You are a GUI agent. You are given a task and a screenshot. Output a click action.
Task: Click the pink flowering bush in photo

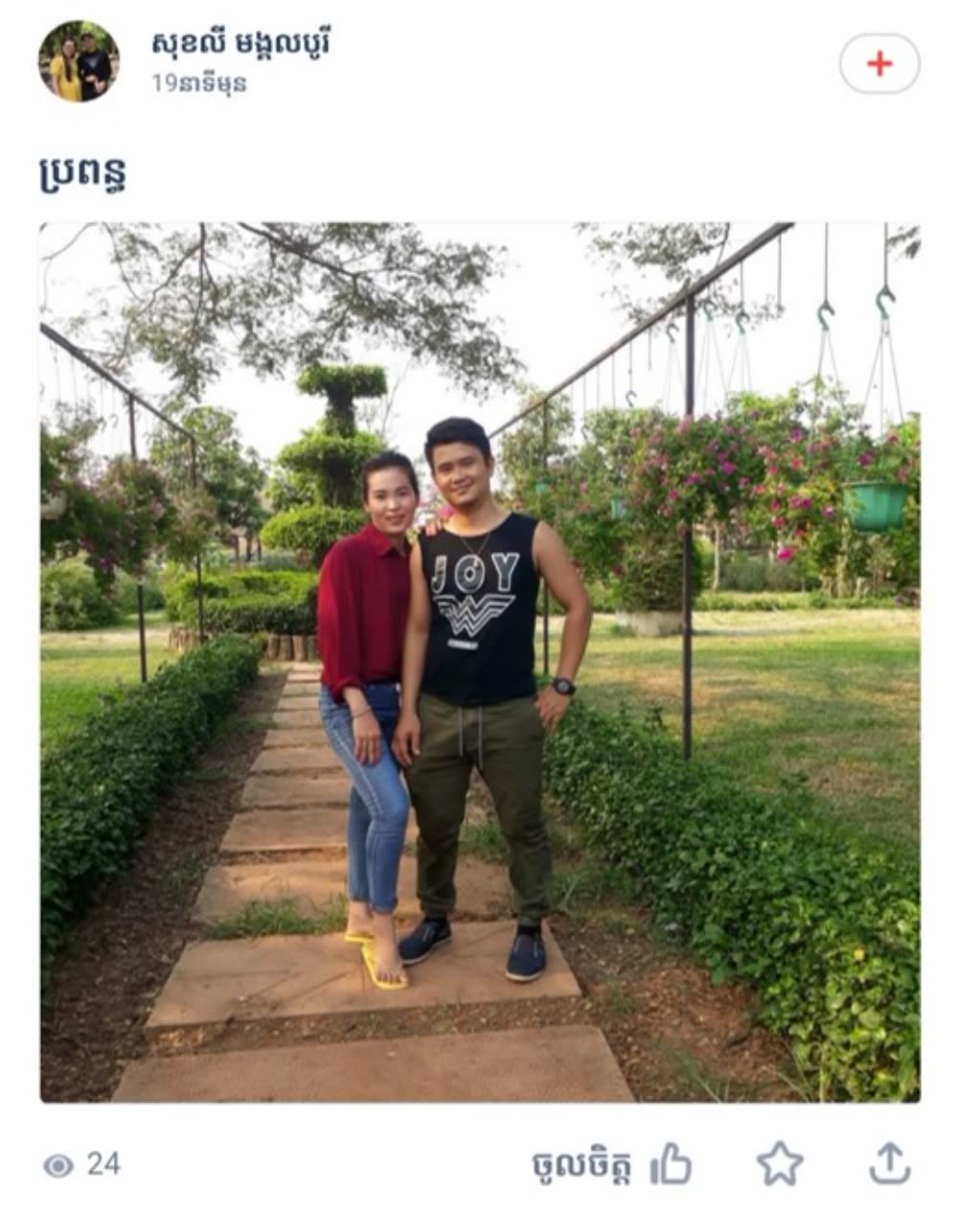click(x=709, y=479)
